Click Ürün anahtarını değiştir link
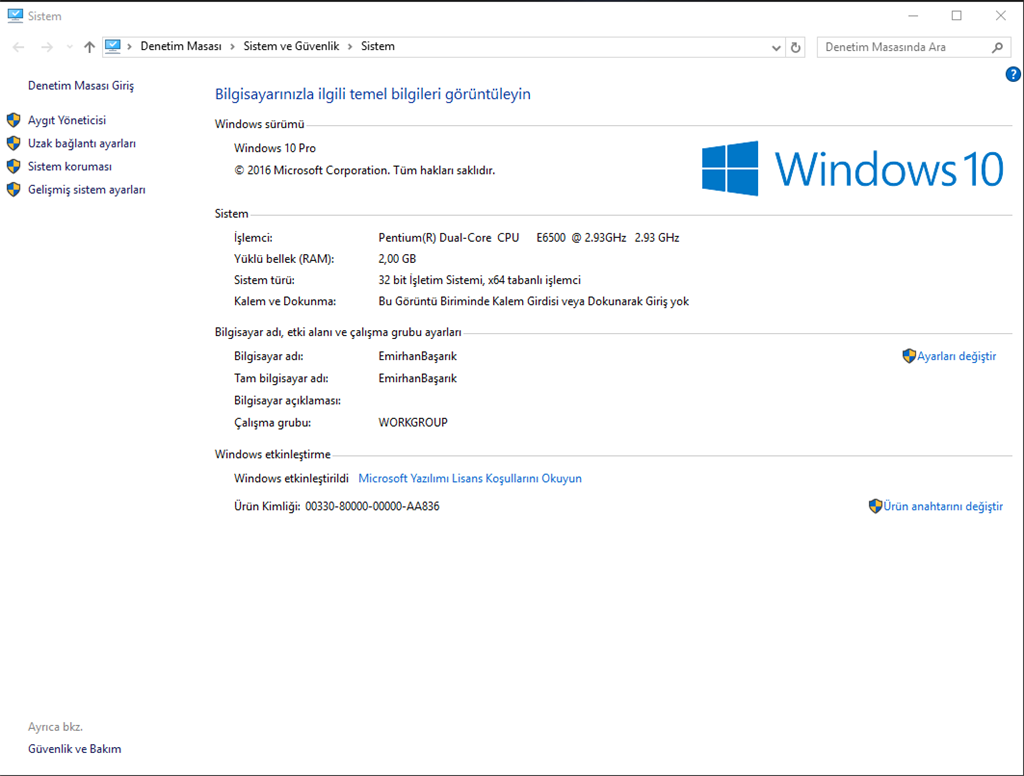Viewport: 1024px width, 776px height. (942, 507)
